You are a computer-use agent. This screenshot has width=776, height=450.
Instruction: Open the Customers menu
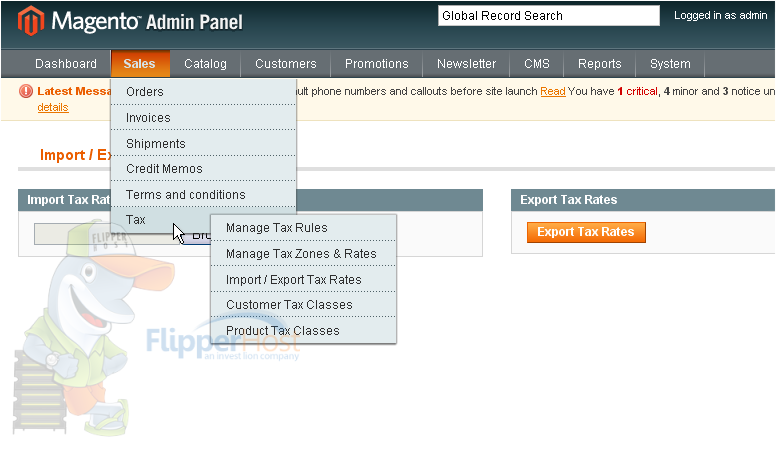286,64
